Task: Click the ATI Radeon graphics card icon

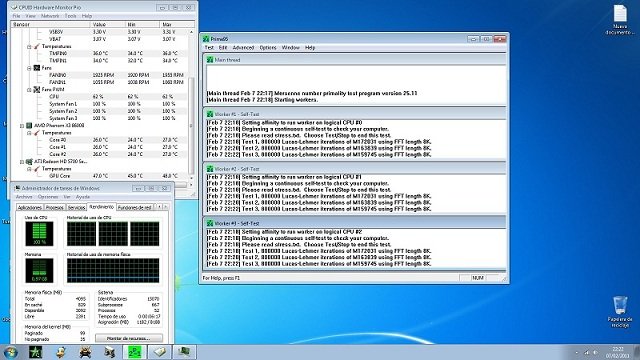Action: [x=29, y=162]
